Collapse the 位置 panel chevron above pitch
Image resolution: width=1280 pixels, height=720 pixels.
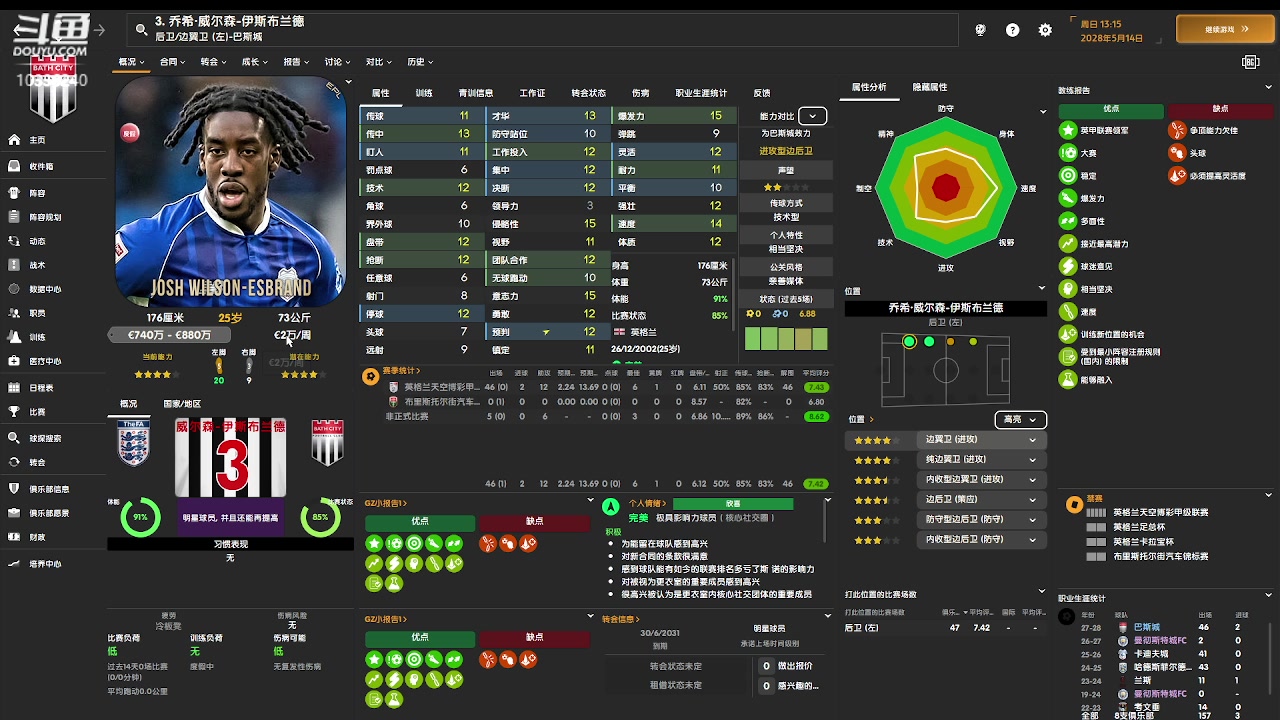click(1042, 289)
